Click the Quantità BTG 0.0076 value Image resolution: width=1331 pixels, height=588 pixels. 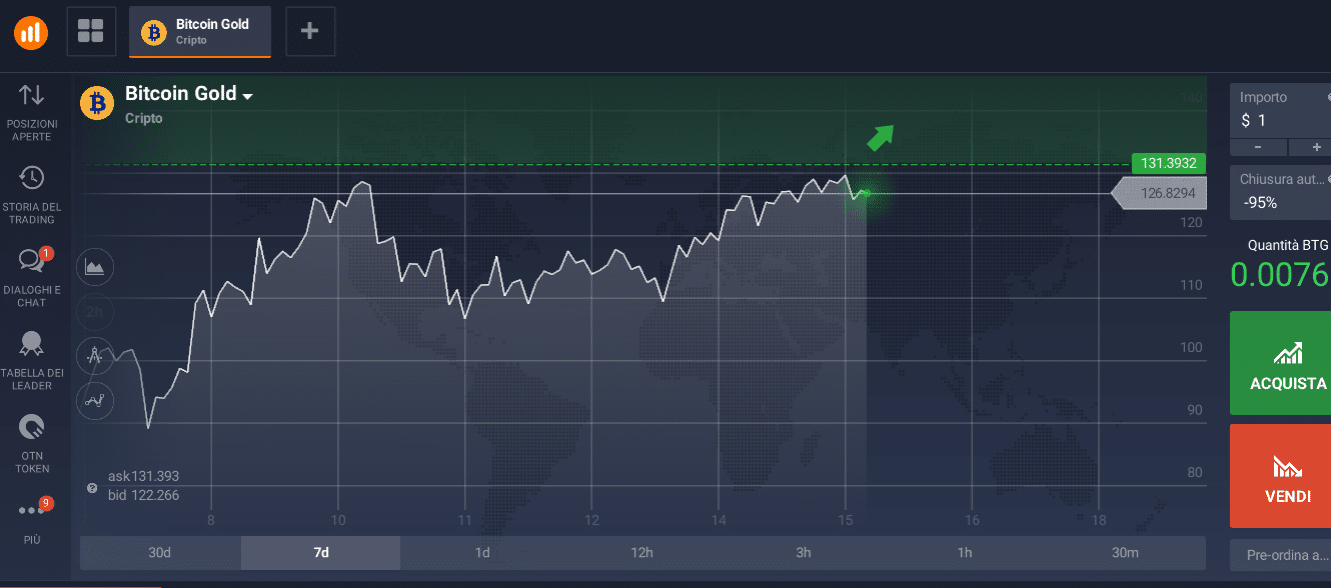coord(1279,274)
